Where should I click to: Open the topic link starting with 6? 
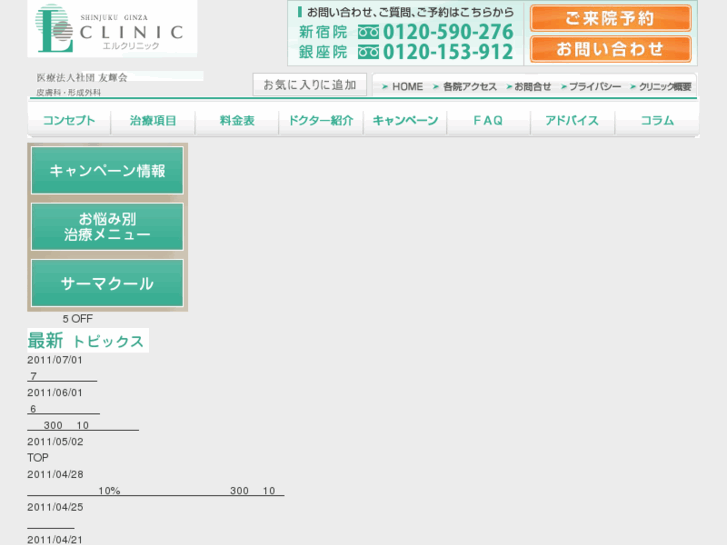64,409
